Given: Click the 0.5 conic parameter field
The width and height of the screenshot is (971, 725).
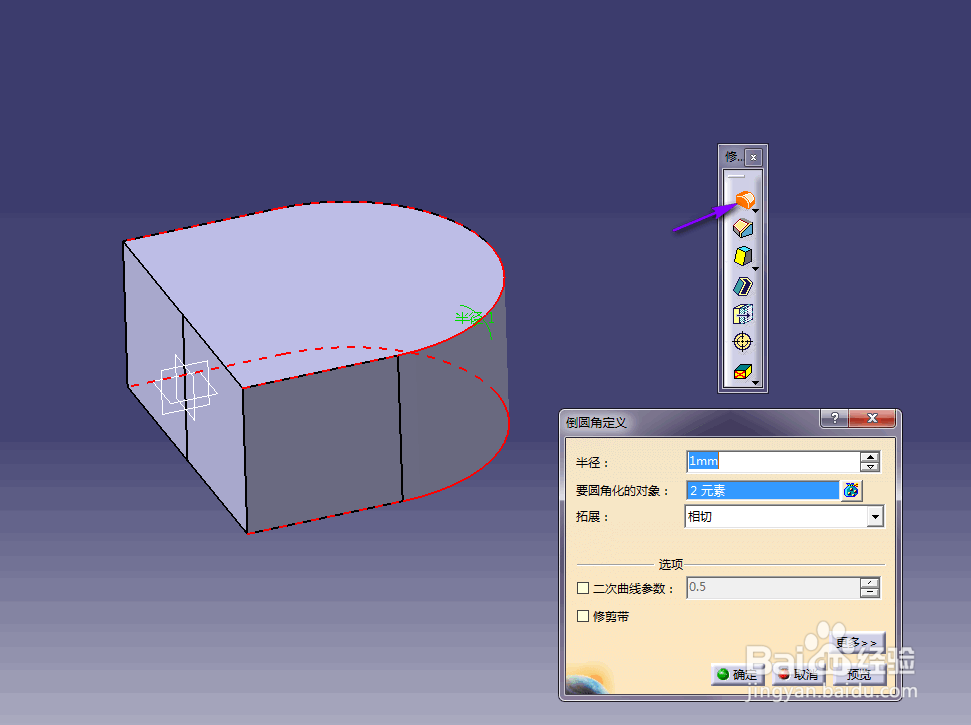Looking at the screenshot, I should pos(773,588).
